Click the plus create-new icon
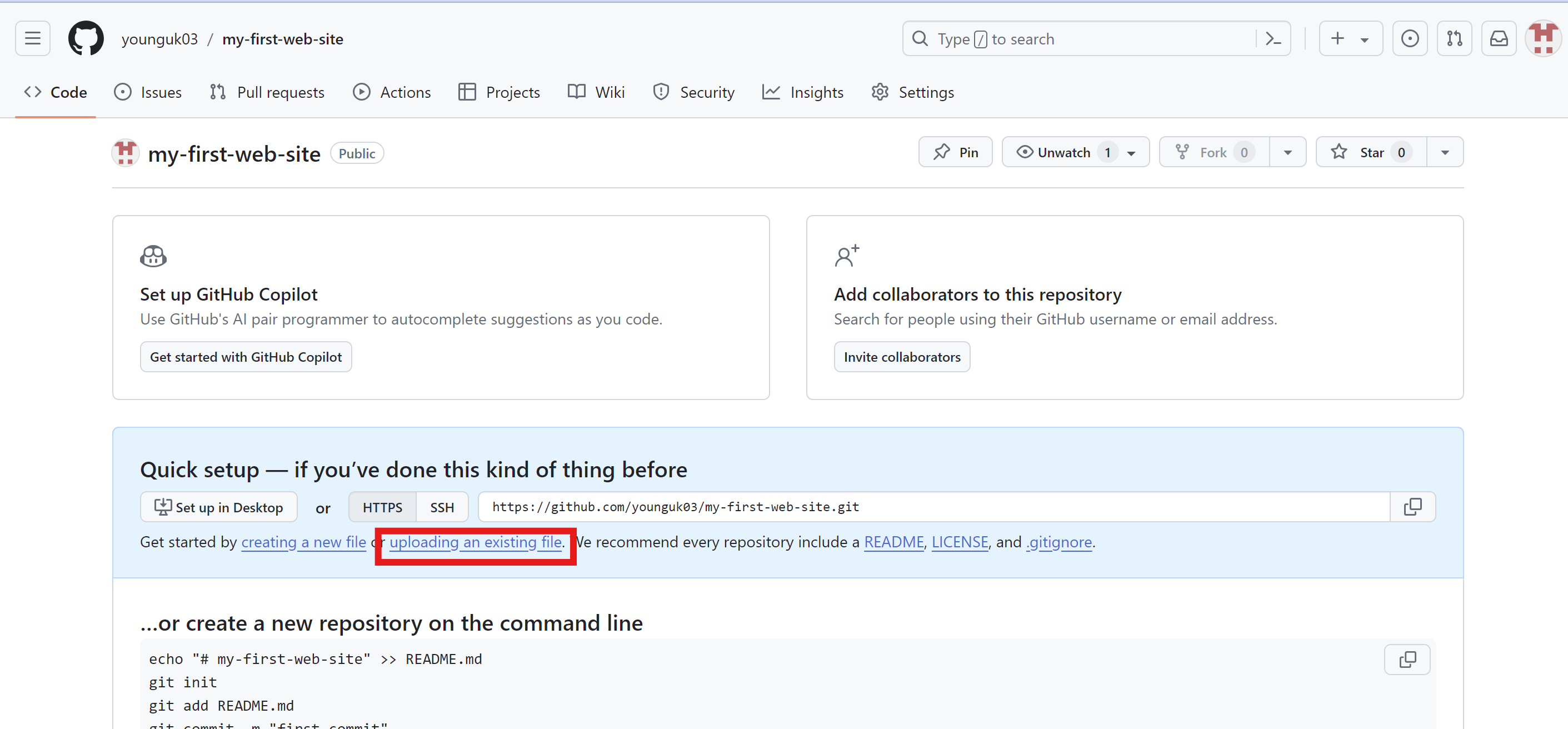 (1337, 39)
